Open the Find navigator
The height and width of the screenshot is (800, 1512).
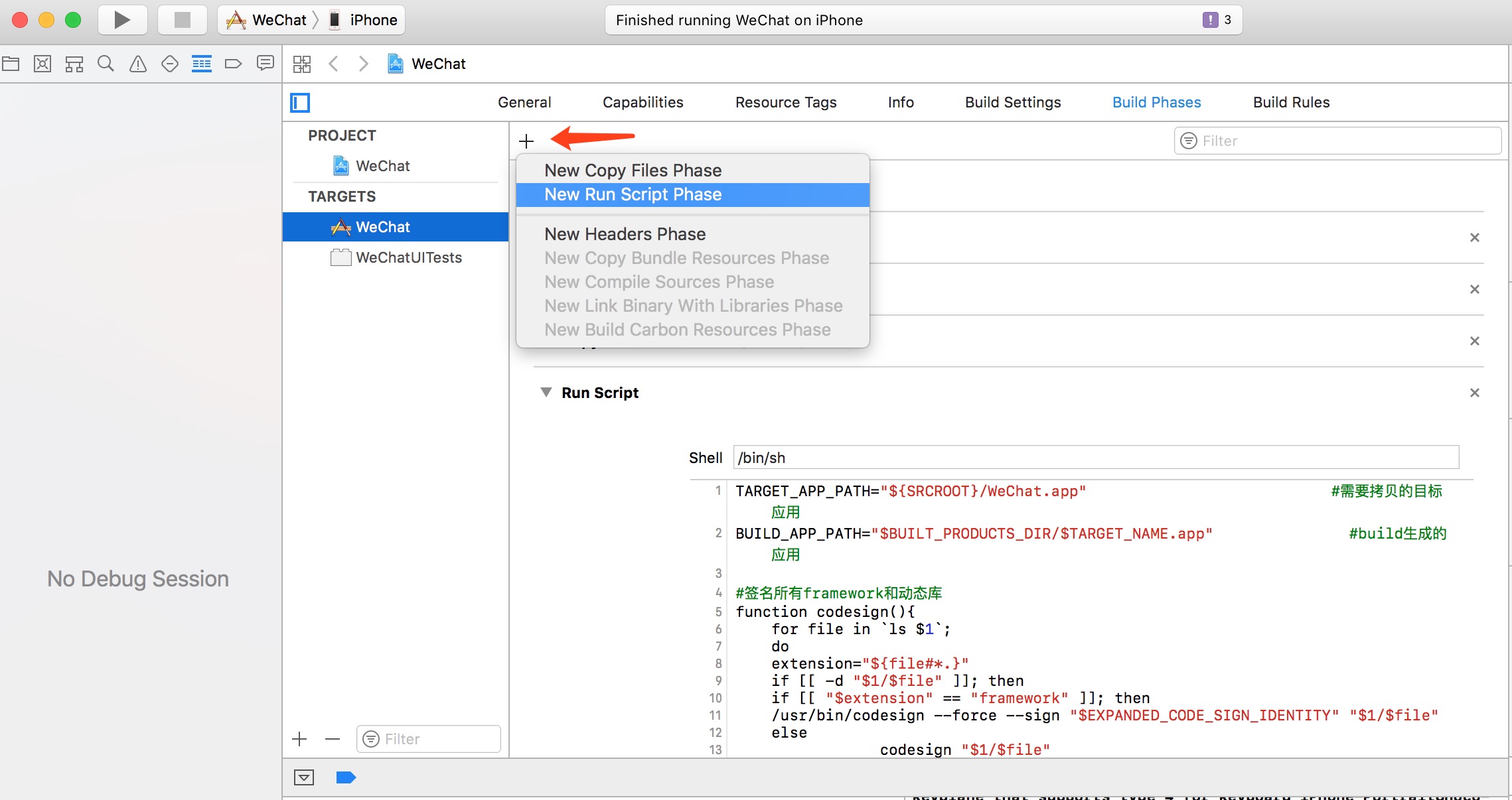coord(106,64)
